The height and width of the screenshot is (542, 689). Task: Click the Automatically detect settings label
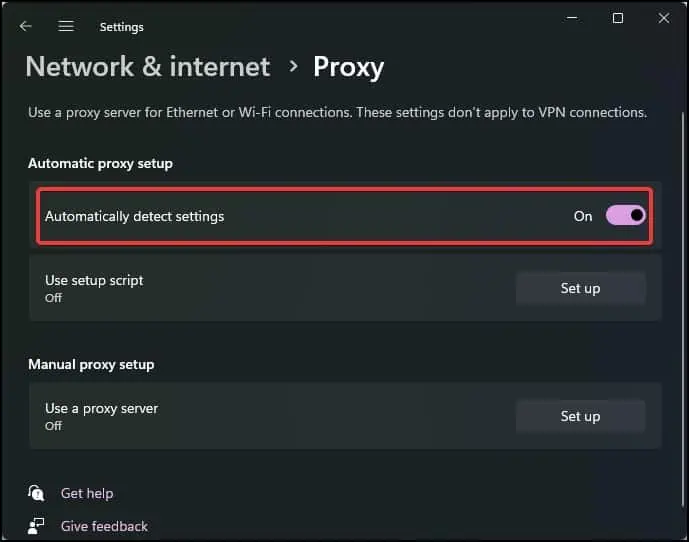click(x=134, y=216)
